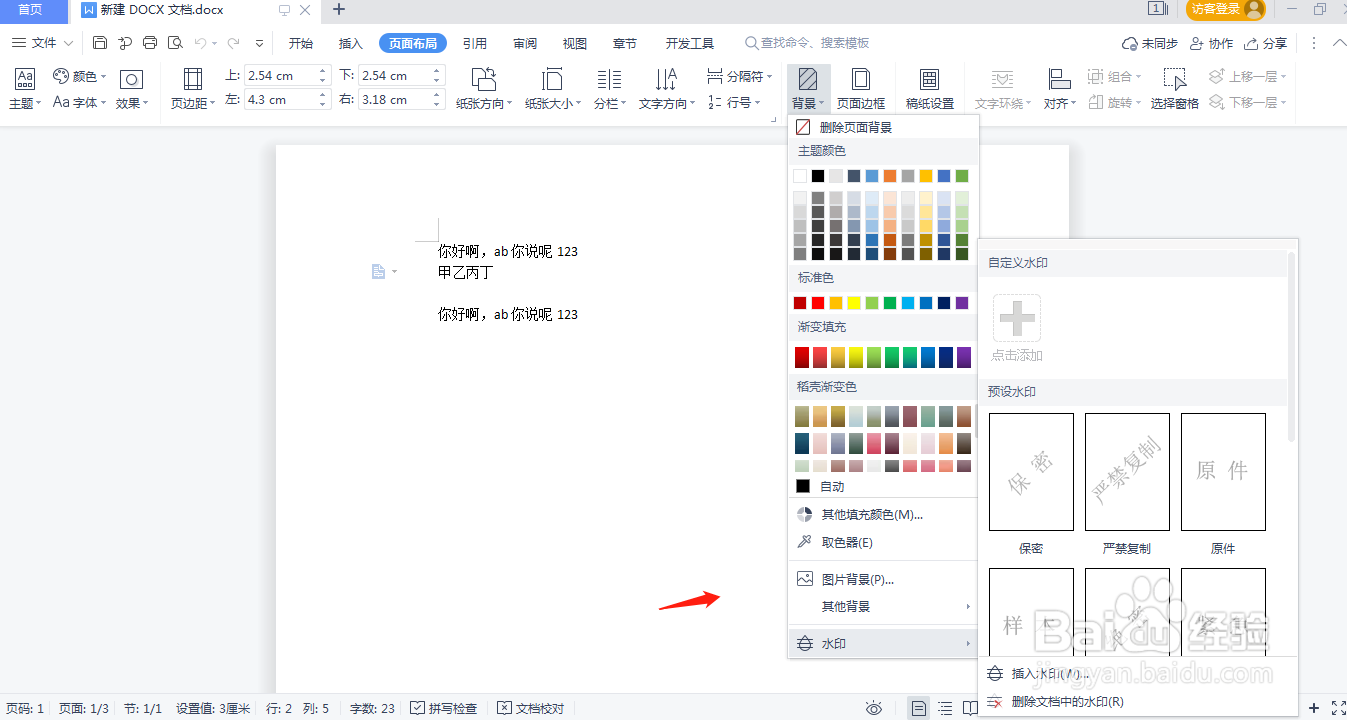Open the 纸张大小 paper size button
The height and width of the screenshot is (720, 1347).
pyautogui.click(x=553, y=88)
